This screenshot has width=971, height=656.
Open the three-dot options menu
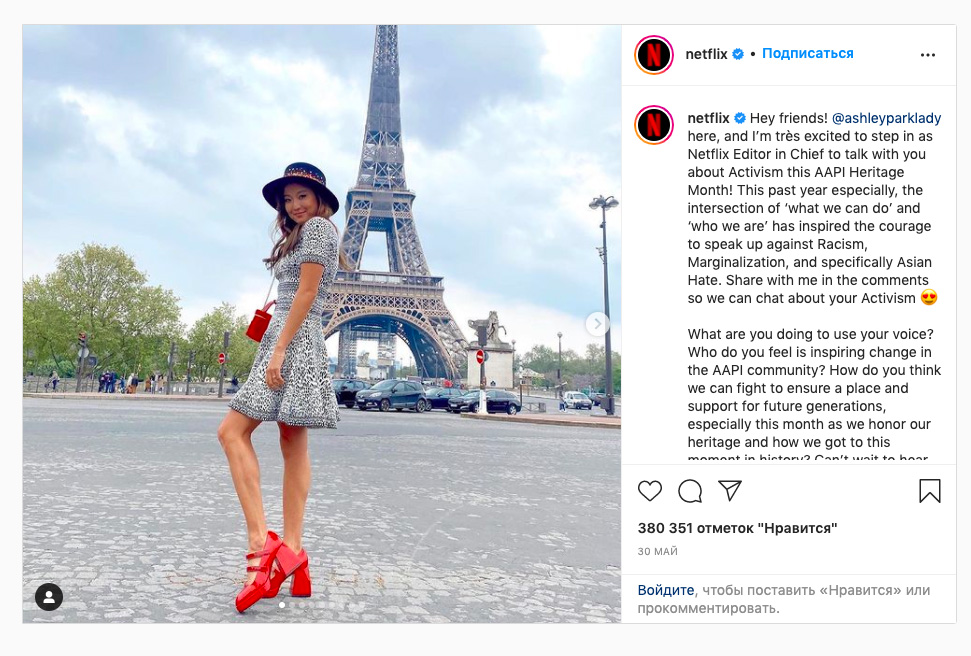[928, 55]
